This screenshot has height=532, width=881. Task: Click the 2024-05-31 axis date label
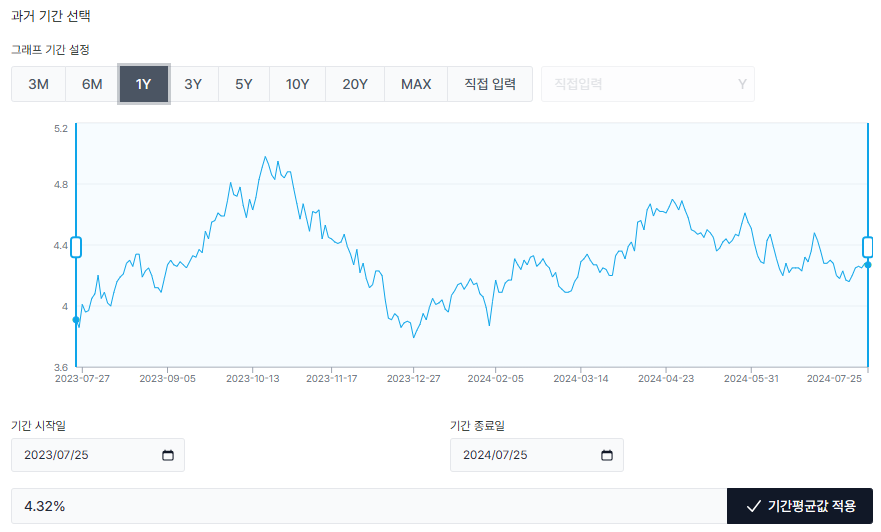point(751,379)
